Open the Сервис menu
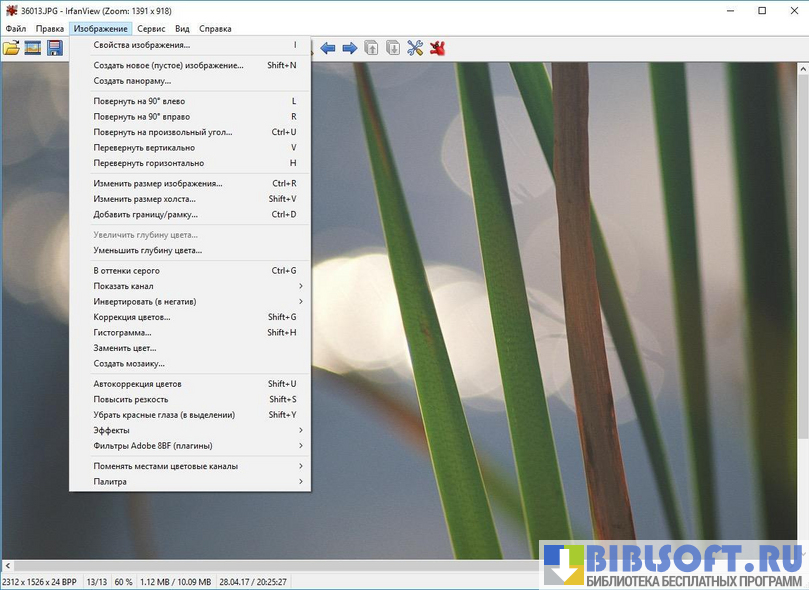This screenshot has height=590, width=809. [x=151, y=29]
